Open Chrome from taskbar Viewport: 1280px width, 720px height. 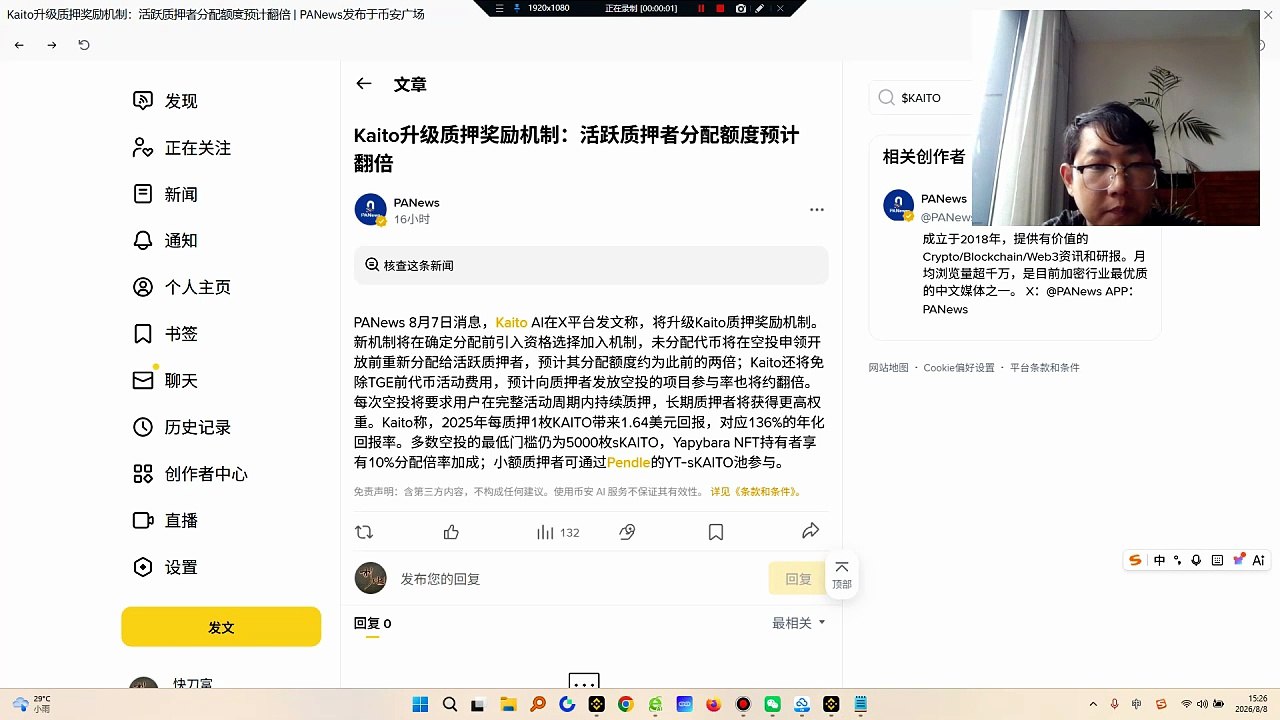[x=625, y=704]
